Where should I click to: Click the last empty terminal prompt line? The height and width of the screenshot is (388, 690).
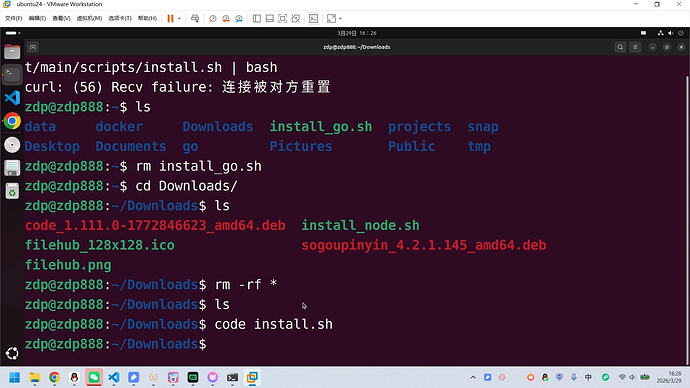pos(115,344)
